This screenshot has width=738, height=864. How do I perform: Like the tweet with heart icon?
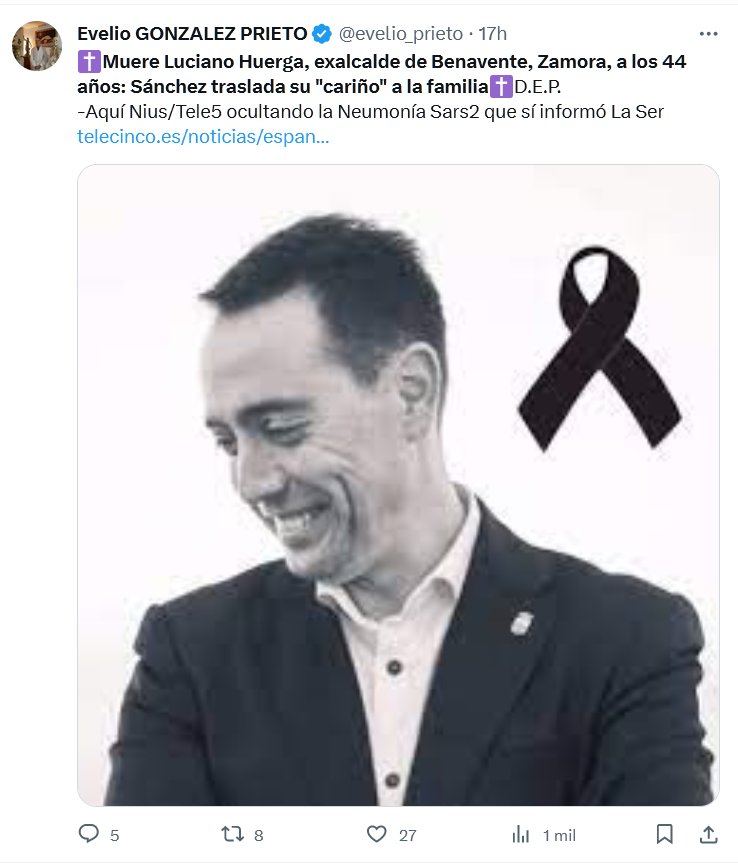pos(376,834)
